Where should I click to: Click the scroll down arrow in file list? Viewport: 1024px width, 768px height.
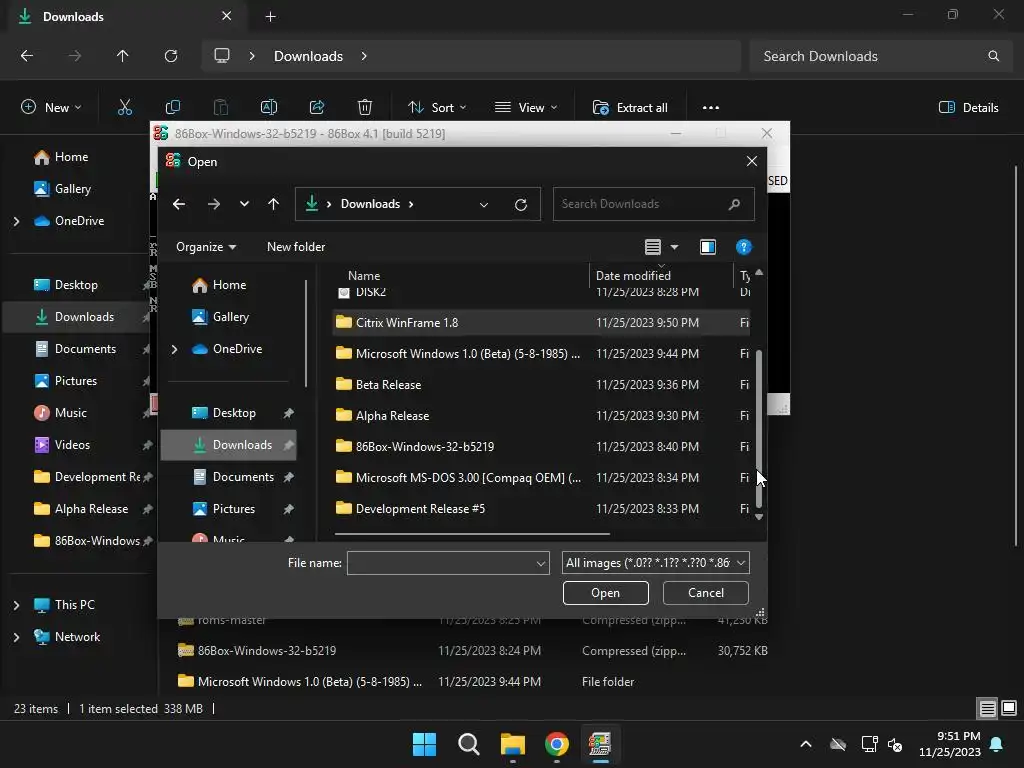click(x=758, y=517)
